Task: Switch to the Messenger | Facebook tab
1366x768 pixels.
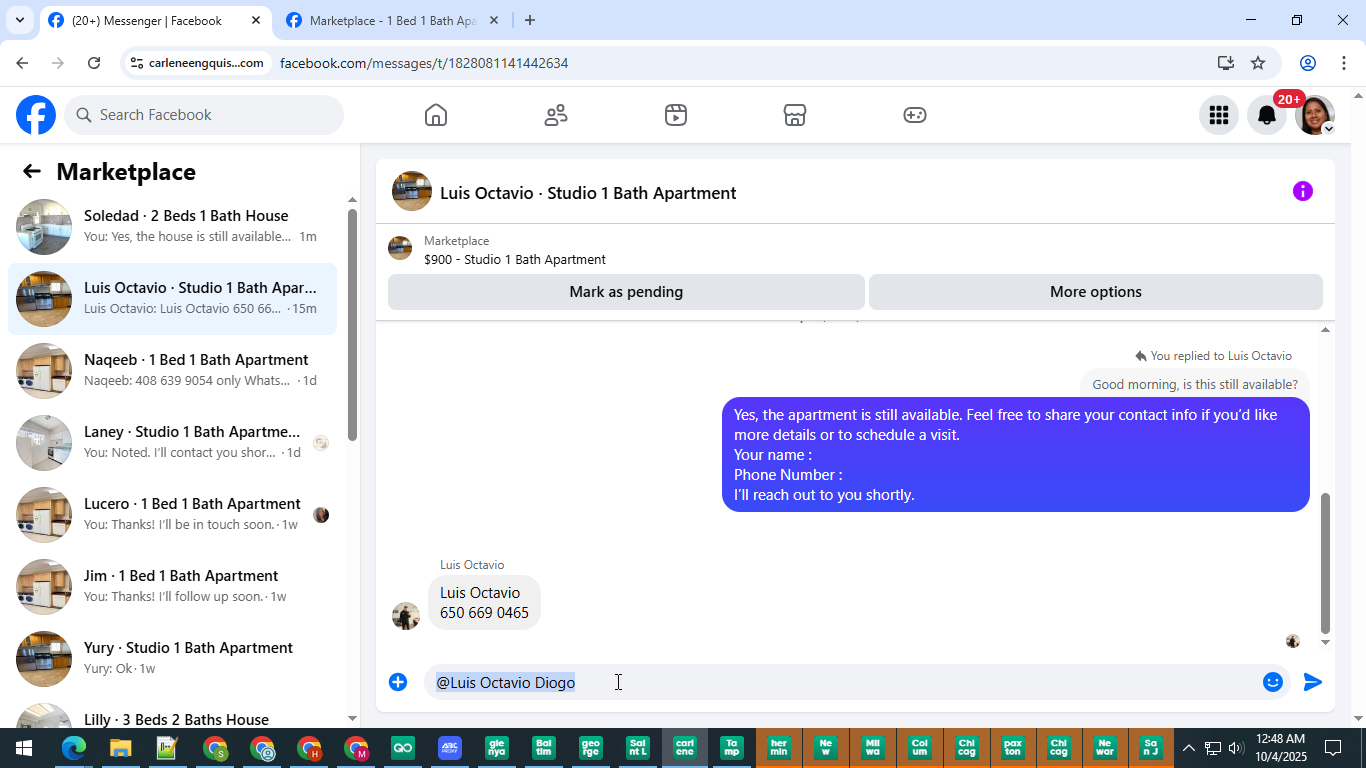Action: tap(155, 20)
